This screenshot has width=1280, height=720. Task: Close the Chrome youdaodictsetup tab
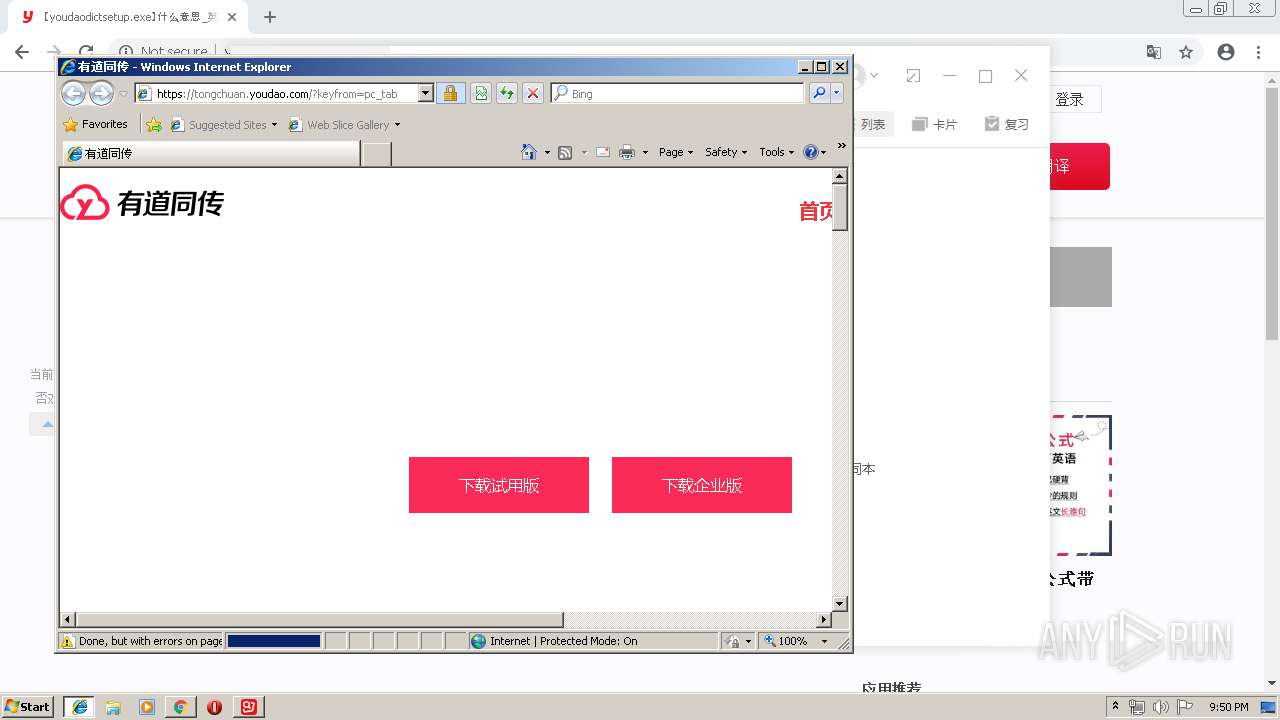[232, 17]
